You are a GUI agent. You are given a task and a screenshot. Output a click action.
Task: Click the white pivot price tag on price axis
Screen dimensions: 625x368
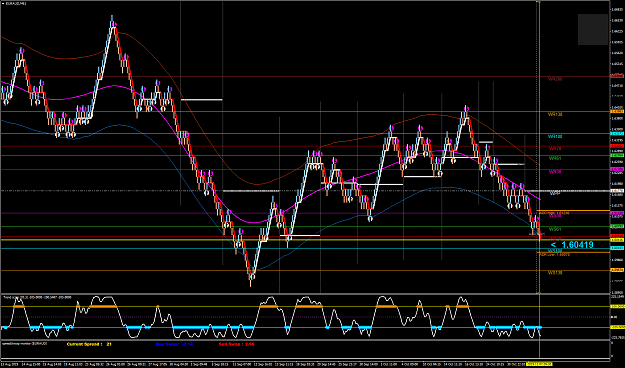click(617, 191)
